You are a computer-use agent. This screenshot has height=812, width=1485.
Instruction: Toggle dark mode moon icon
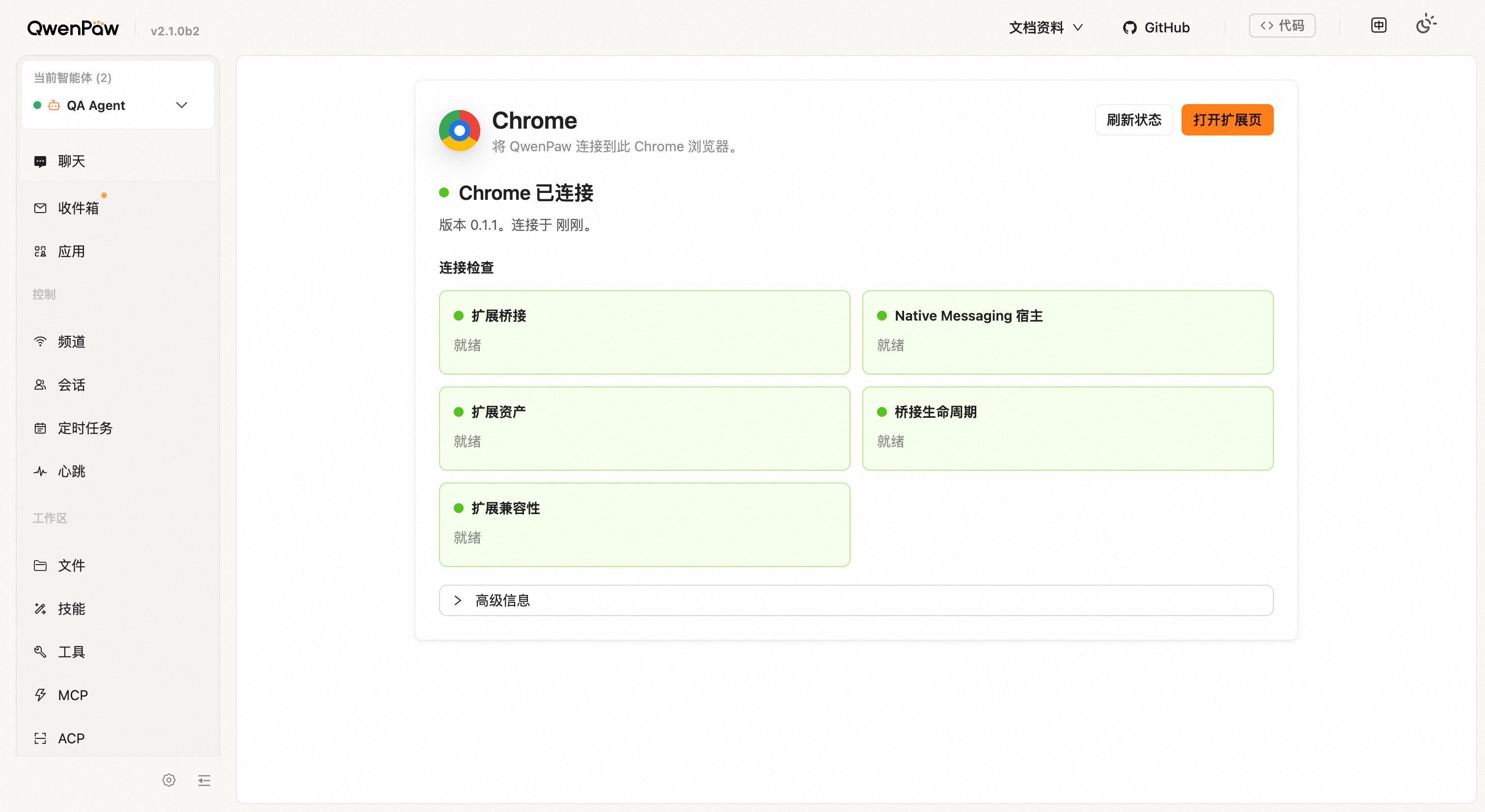[x=1426, y=24]
